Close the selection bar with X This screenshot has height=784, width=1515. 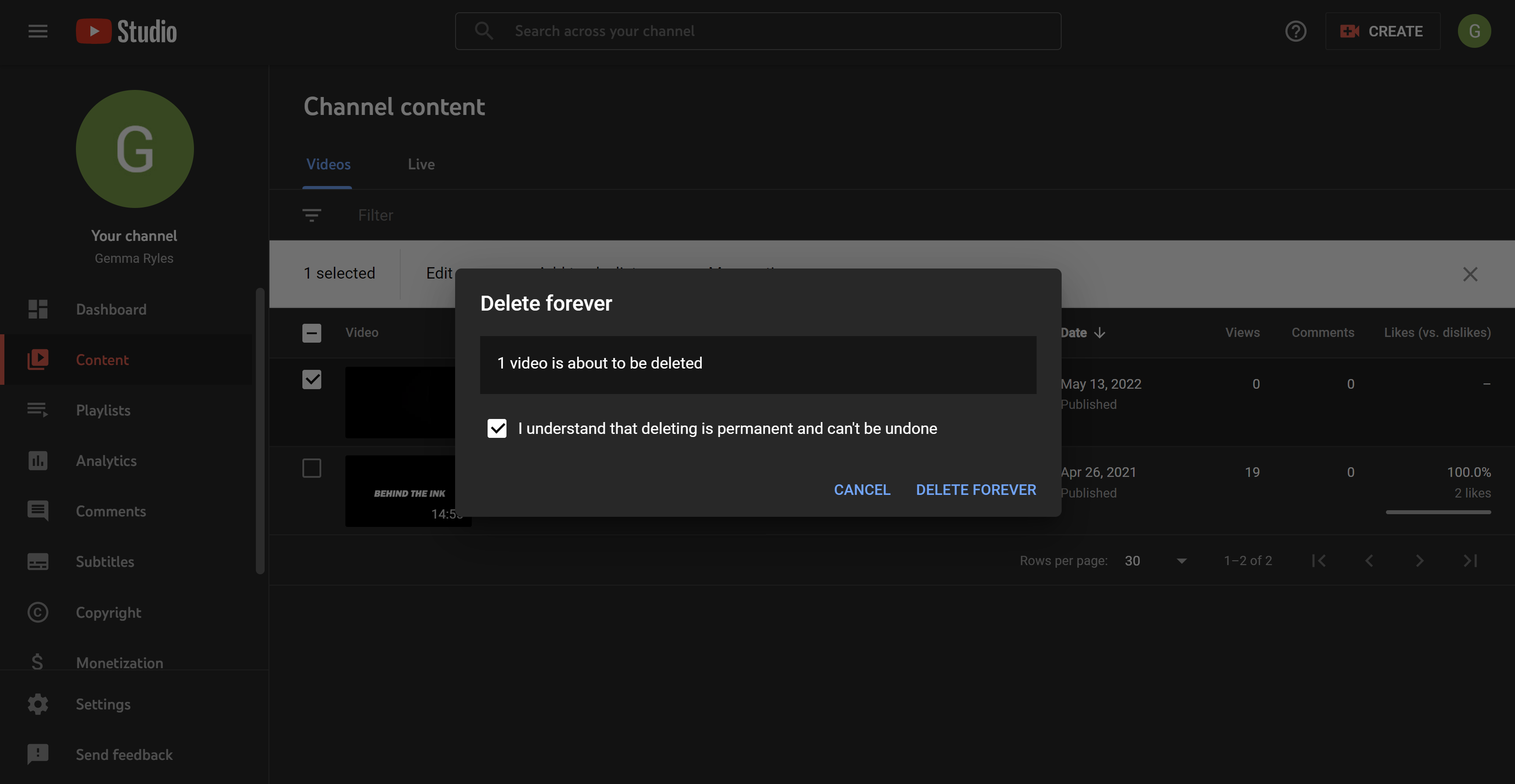[x=1470, y=274]
